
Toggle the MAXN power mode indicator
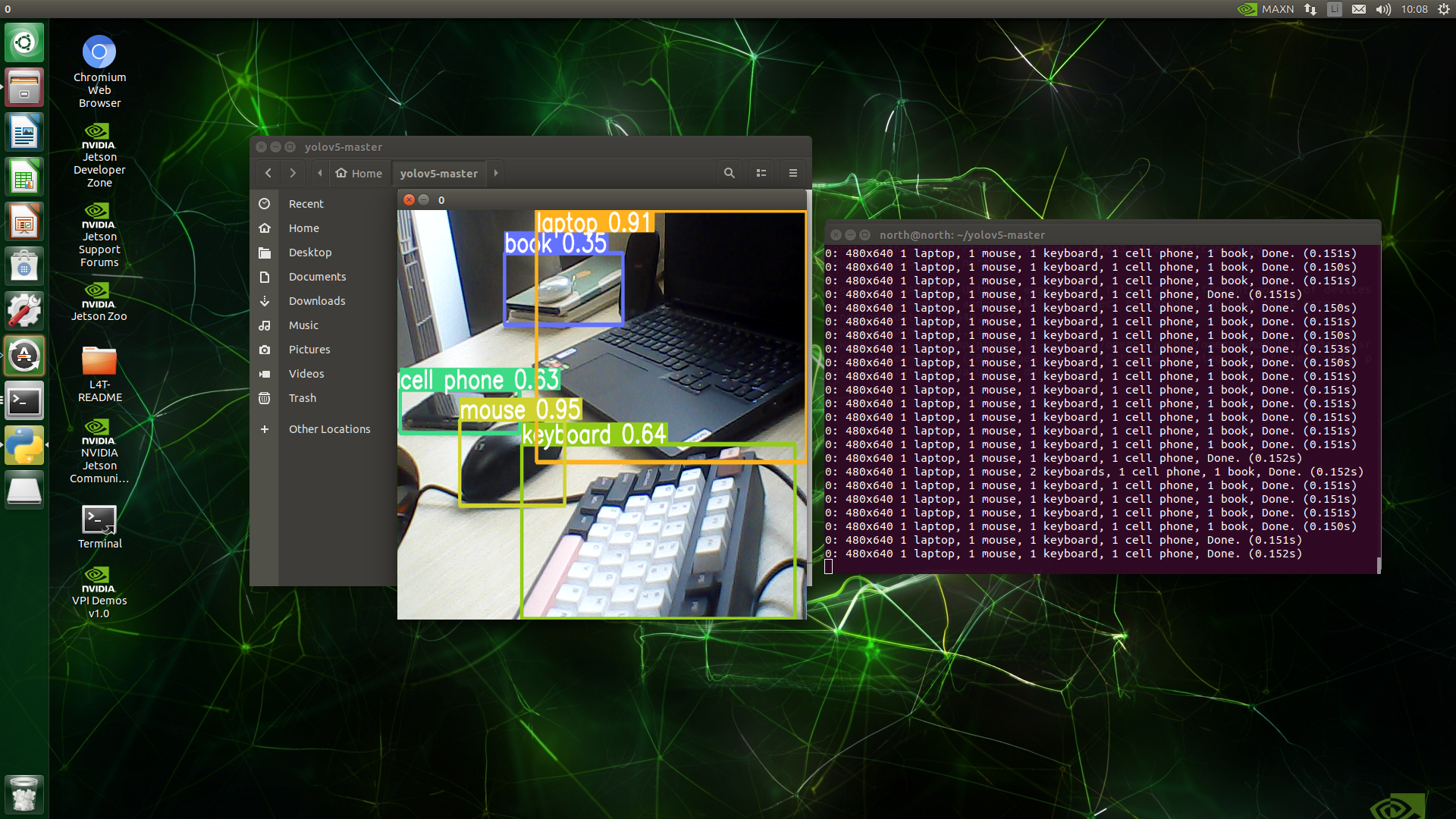point(1266,9)
